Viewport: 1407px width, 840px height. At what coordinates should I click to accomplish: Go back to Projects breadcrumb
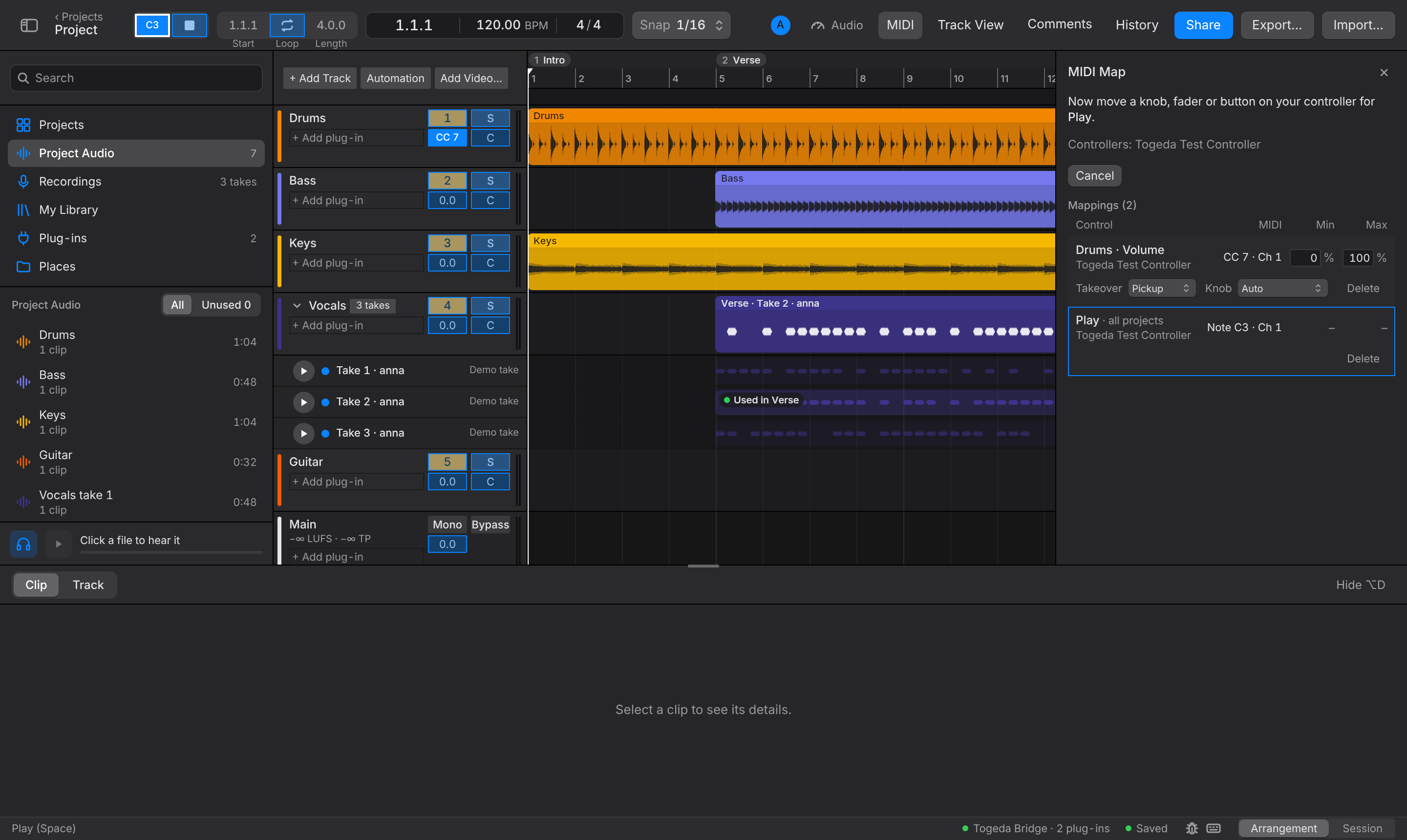tap(79, 17)
